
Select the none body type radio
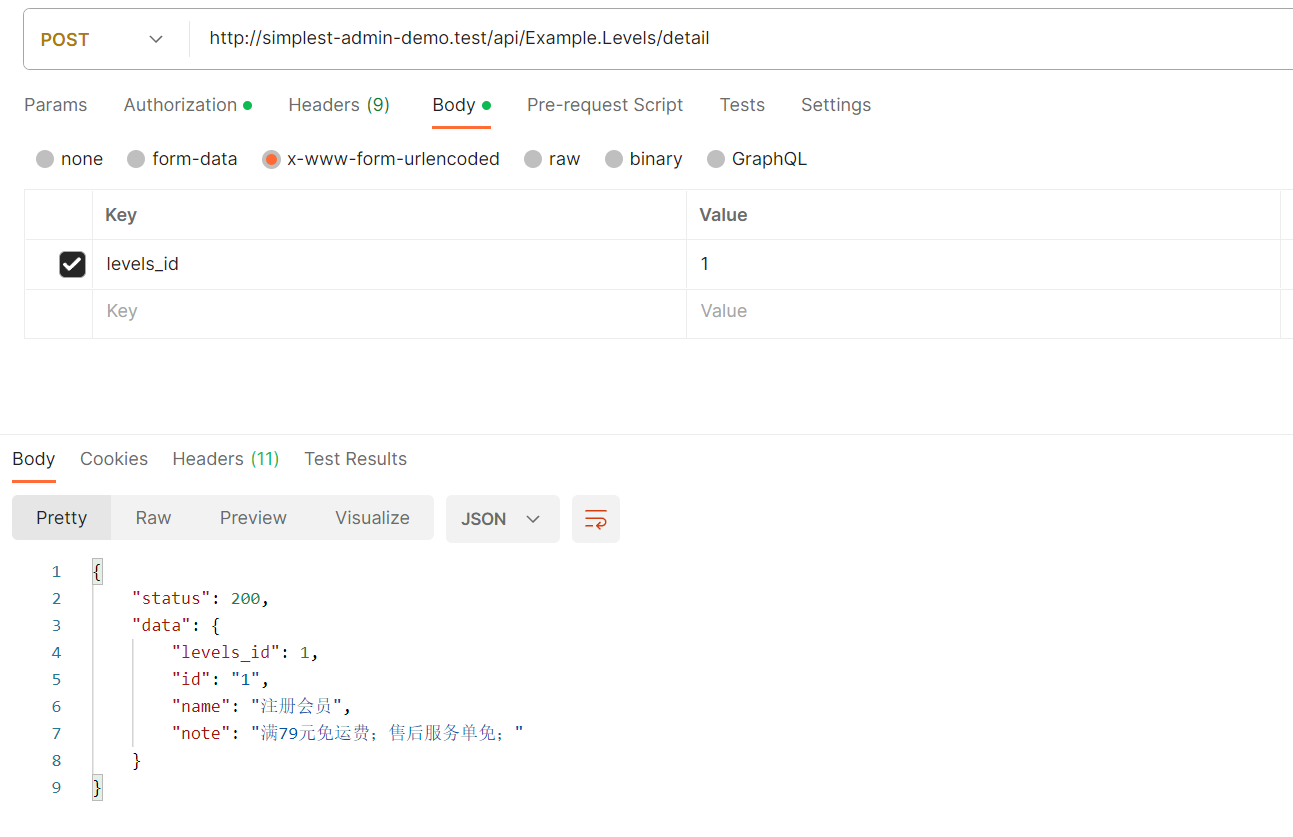45,159
